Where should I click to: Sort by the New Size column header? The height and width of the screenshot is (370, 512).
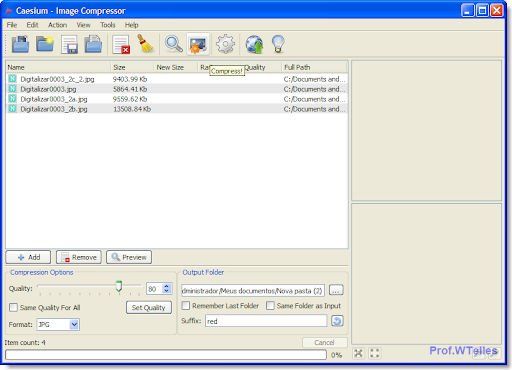coord(175,67)
